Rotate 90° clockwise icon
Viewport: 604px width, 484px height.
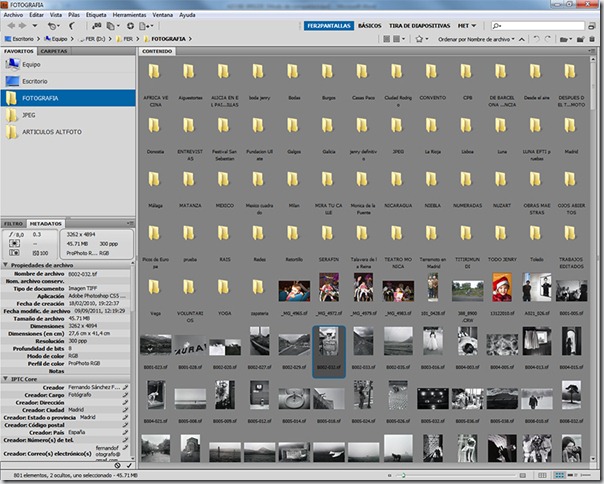pyautogui.click(x=547, y=39)
